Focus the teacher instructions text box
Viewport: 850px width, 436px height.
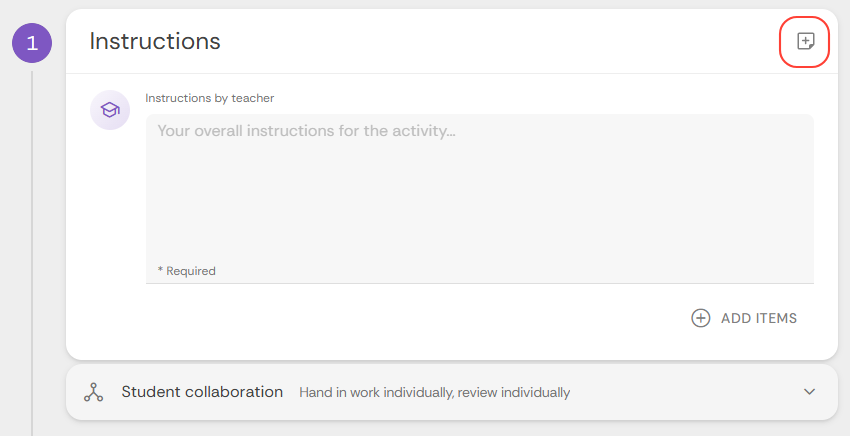point(479,190)
